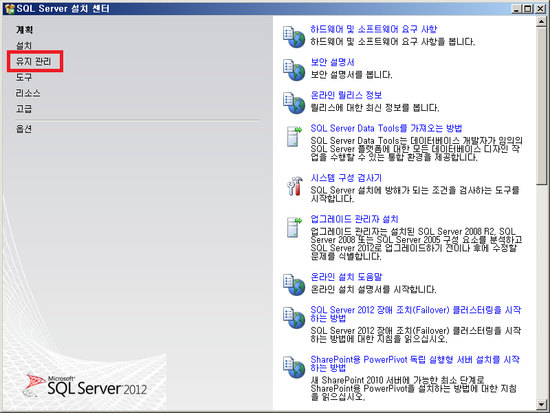Image resolution: width=550 pixels, height=413 pixels.
Task: Open the 설치 section
Action: (24, 46)
